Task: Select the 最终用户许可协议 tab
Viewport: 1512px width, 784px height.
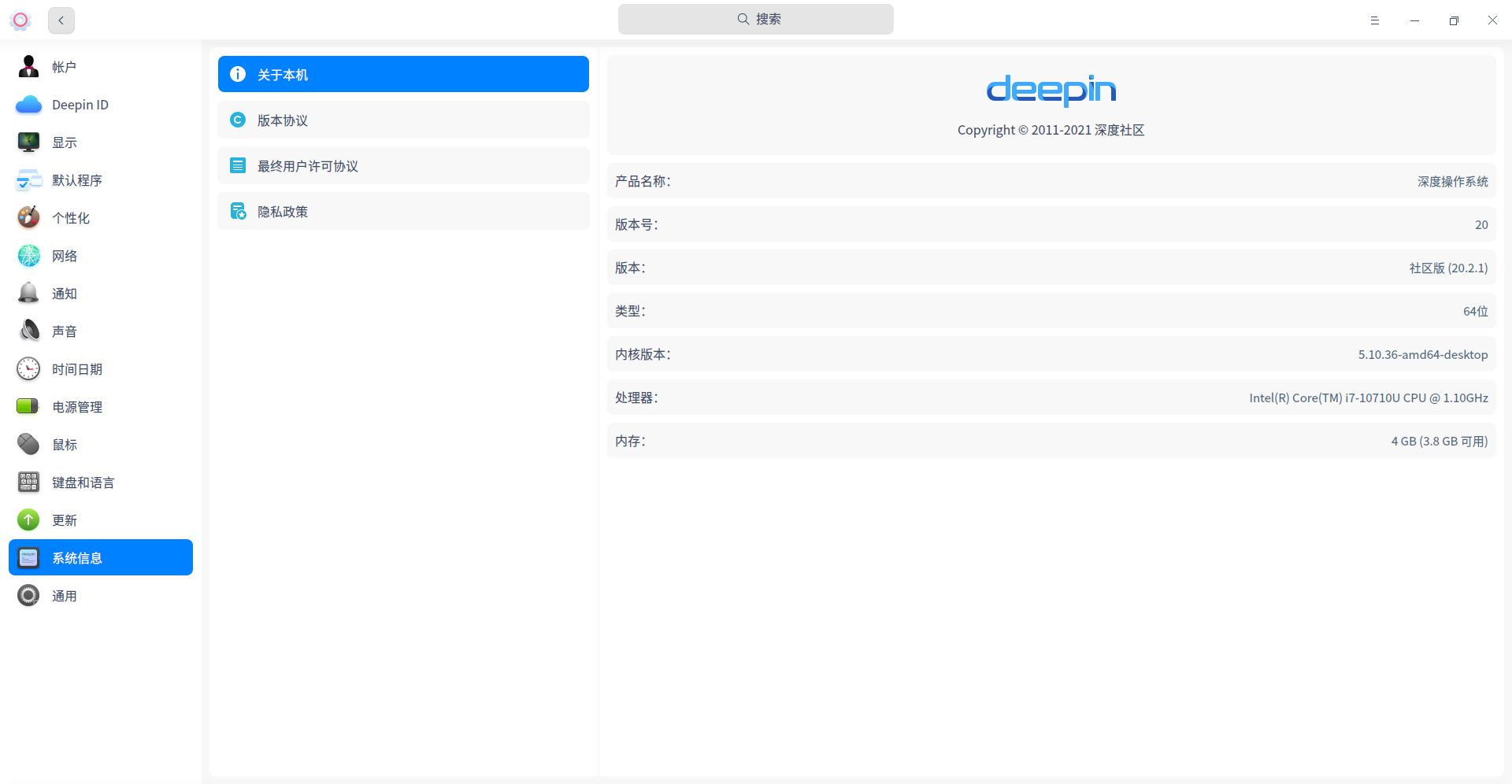Action: 403,165
